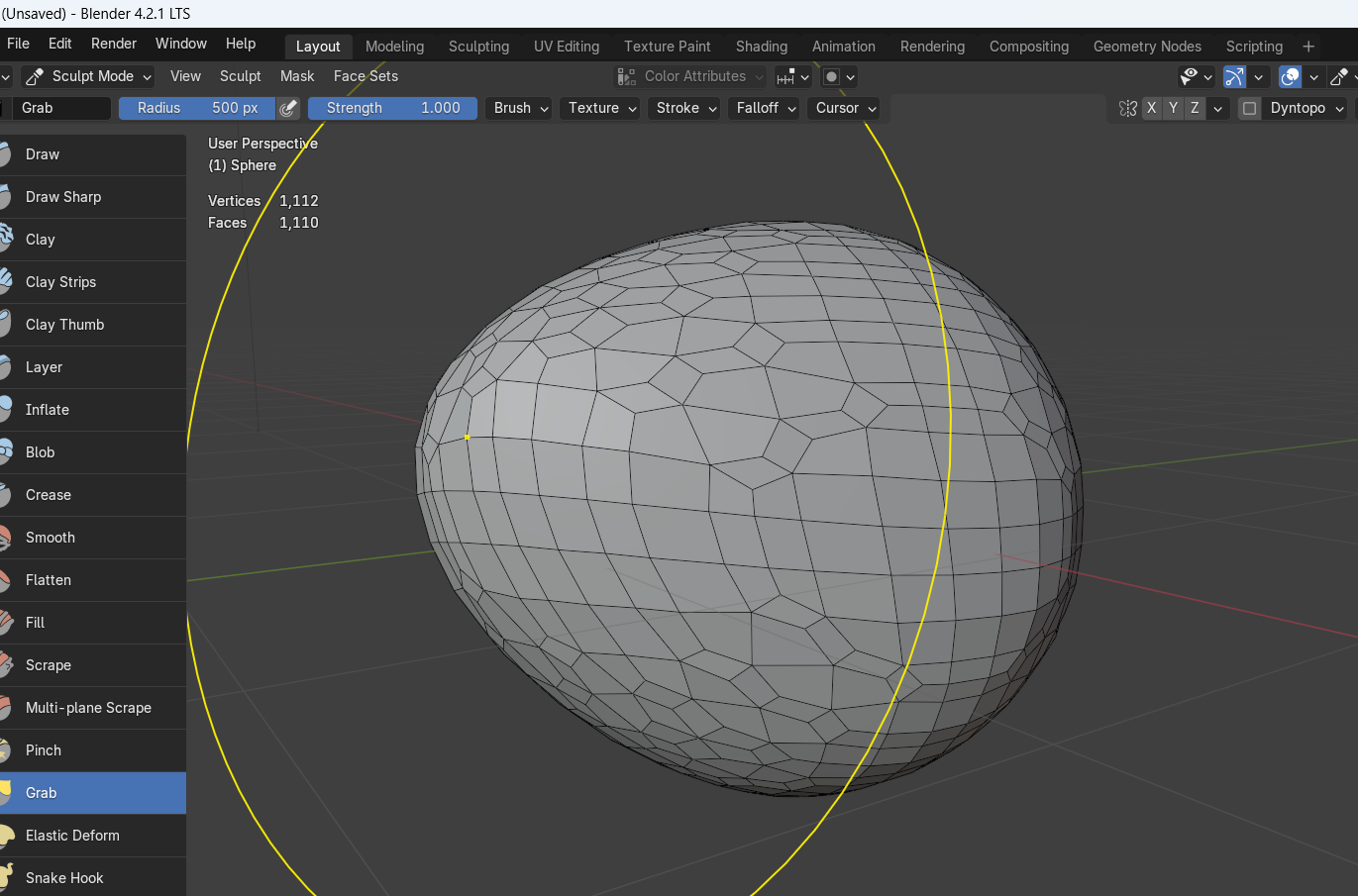Select the Elastic Deform brush icon

(x=5, y=836)
